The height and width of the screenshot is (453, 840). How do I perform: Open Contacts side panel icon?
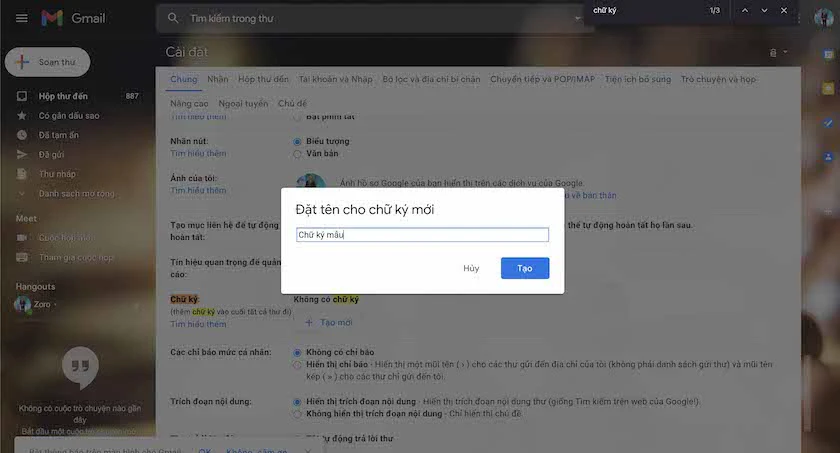coord(828,157)
